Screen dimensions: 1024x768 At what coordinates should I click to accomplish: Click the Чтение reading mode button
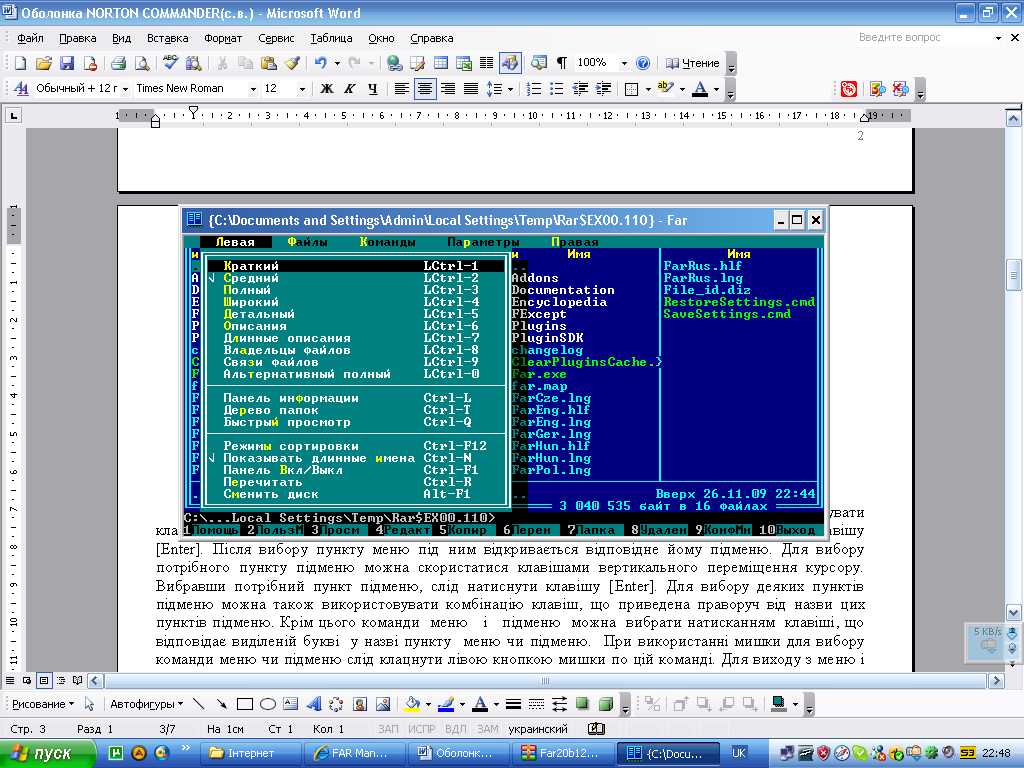coord(693,63)
